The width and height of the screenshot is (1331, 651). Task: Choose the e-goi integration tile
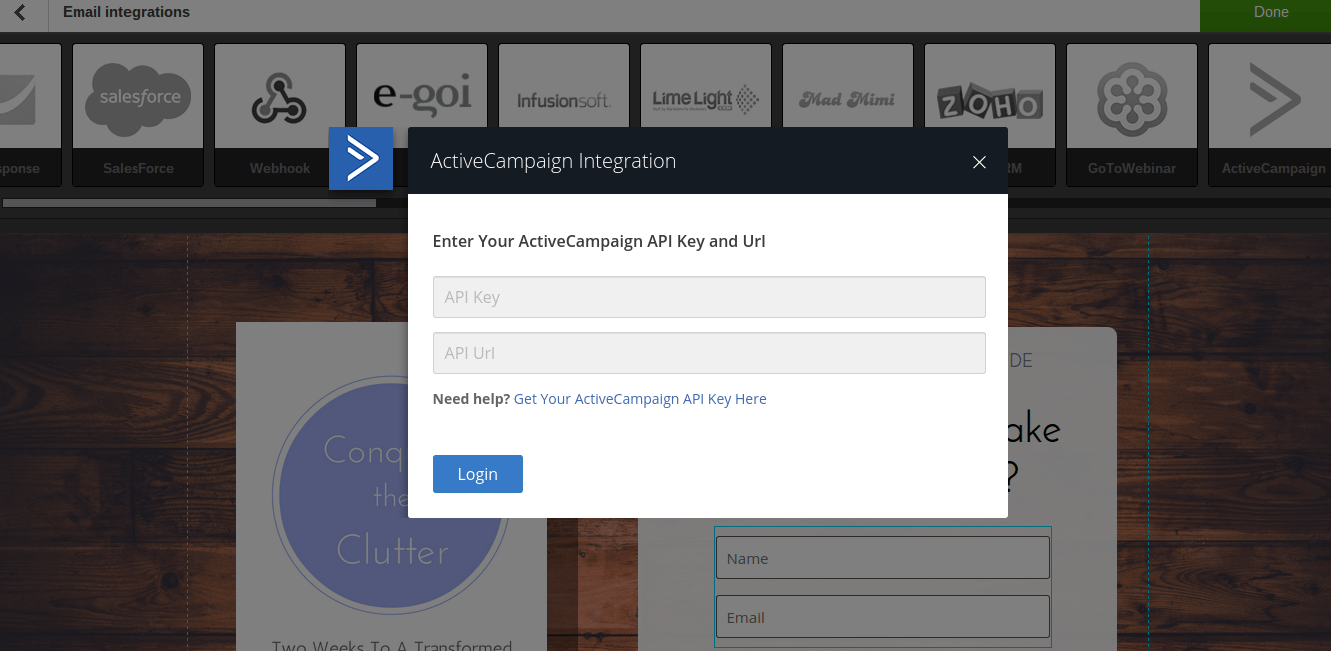[422, 87]
